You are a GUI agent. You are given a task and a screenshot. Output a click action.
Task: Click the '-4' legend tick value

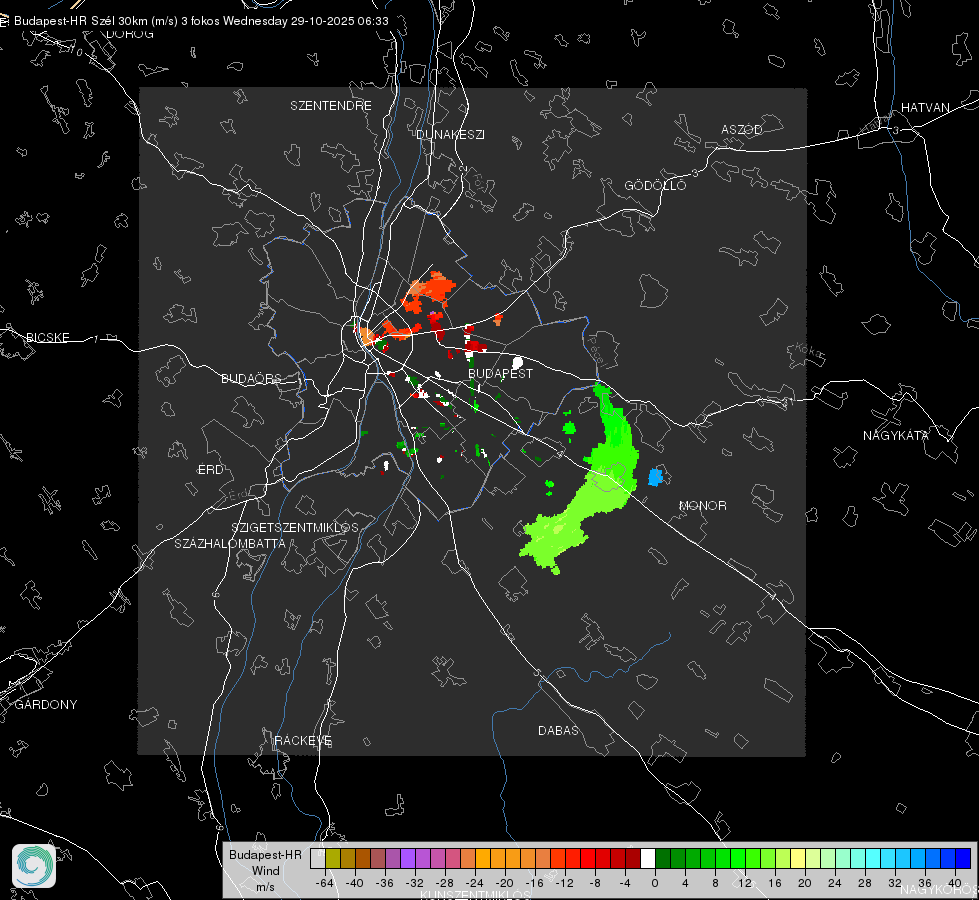pyautogui.click(x=625, y=883)
